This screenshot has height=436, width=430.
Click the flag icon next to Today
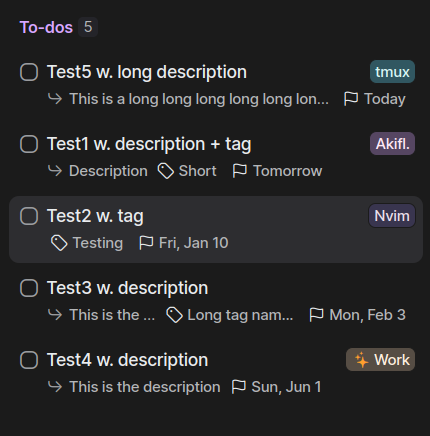point(351,99)
